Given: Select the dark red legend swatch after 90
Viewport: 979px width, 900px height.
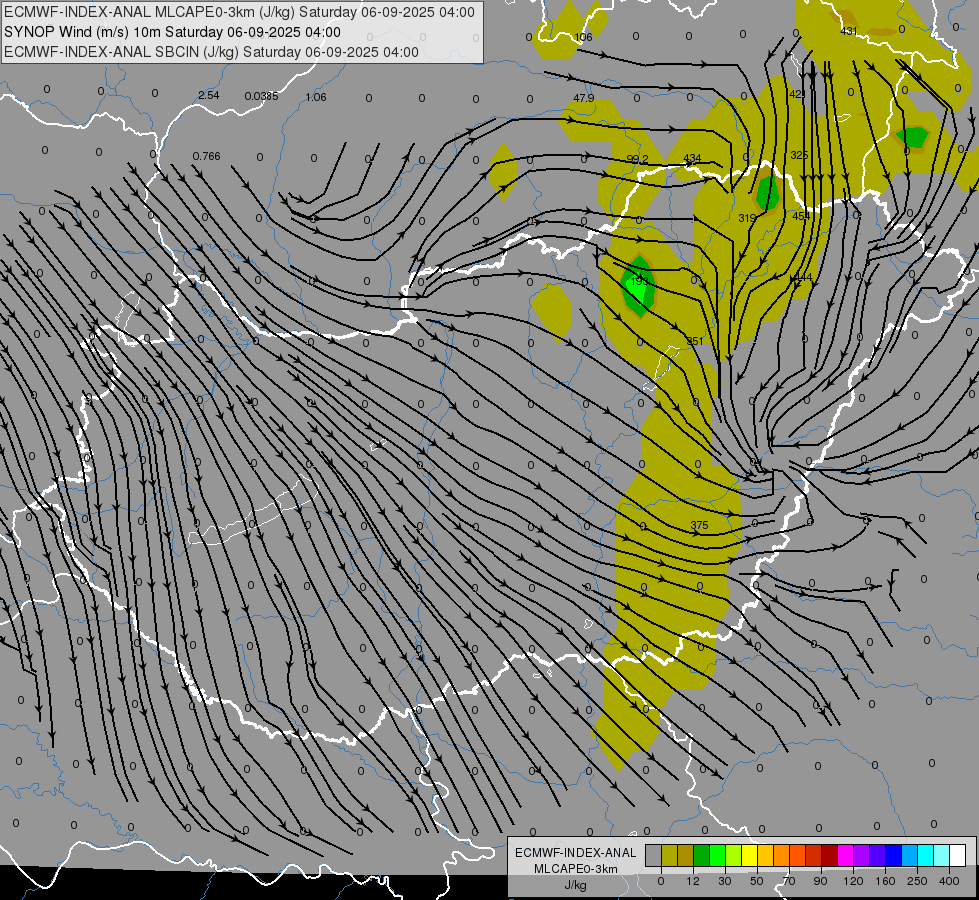Looking at the screenshot, I should (x=829, y=855).
